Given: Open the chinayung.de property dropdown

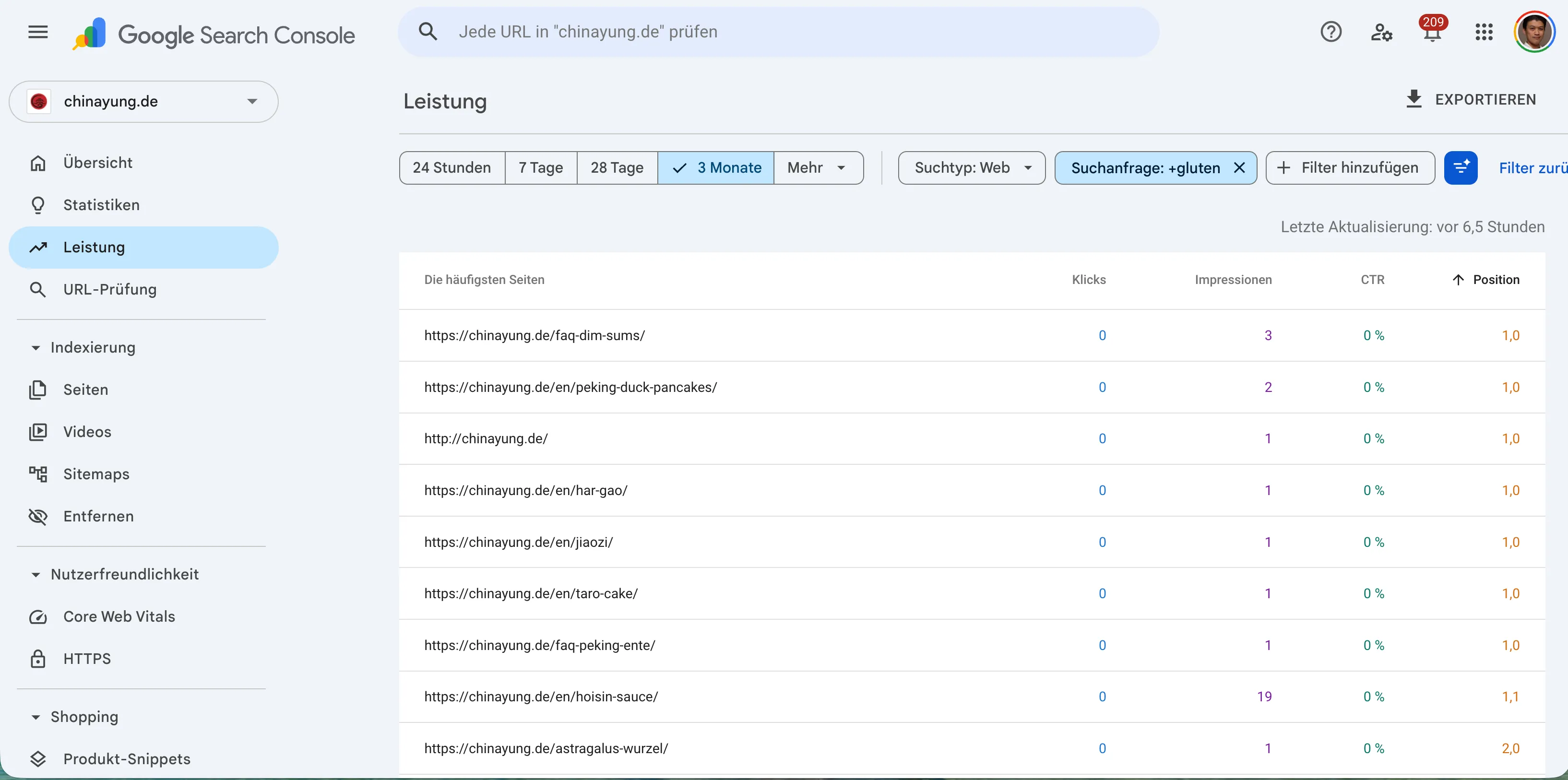Looking at the screenshot, I should pyautogui.click(x=143, y=102).
